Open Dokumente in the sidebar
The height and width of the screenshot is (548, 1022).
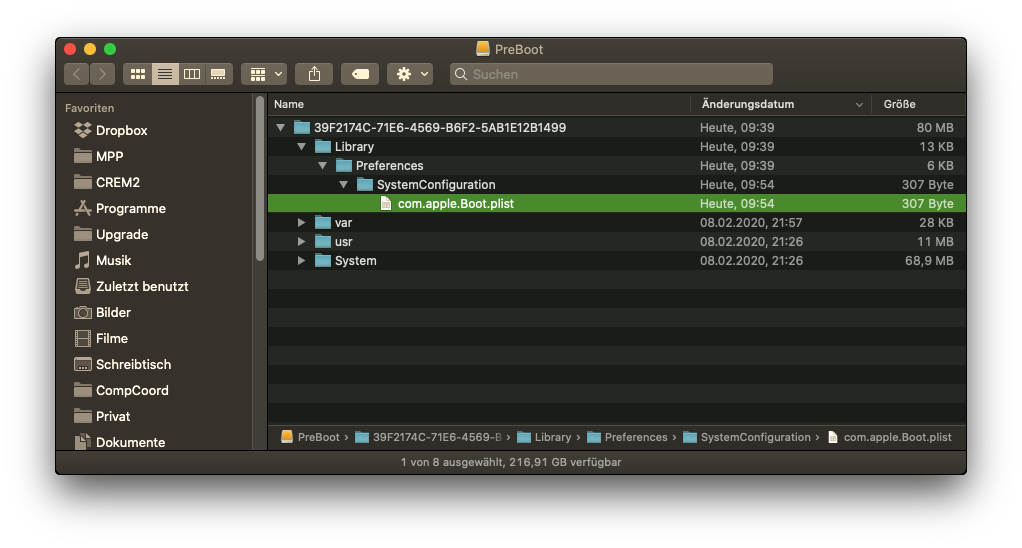tap(119, 442)
